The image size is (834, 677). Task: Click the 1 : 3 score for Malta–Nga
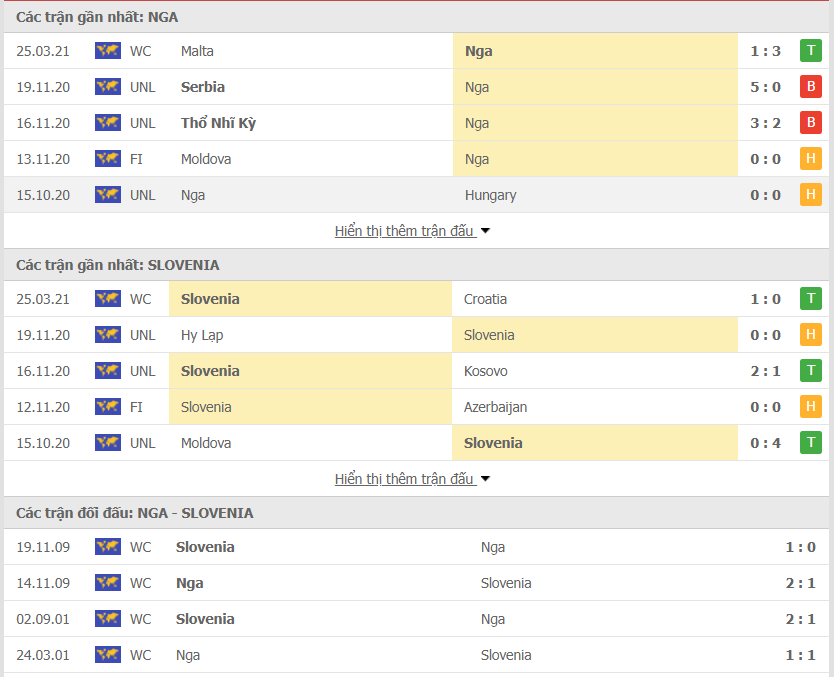tap(765, 51)
